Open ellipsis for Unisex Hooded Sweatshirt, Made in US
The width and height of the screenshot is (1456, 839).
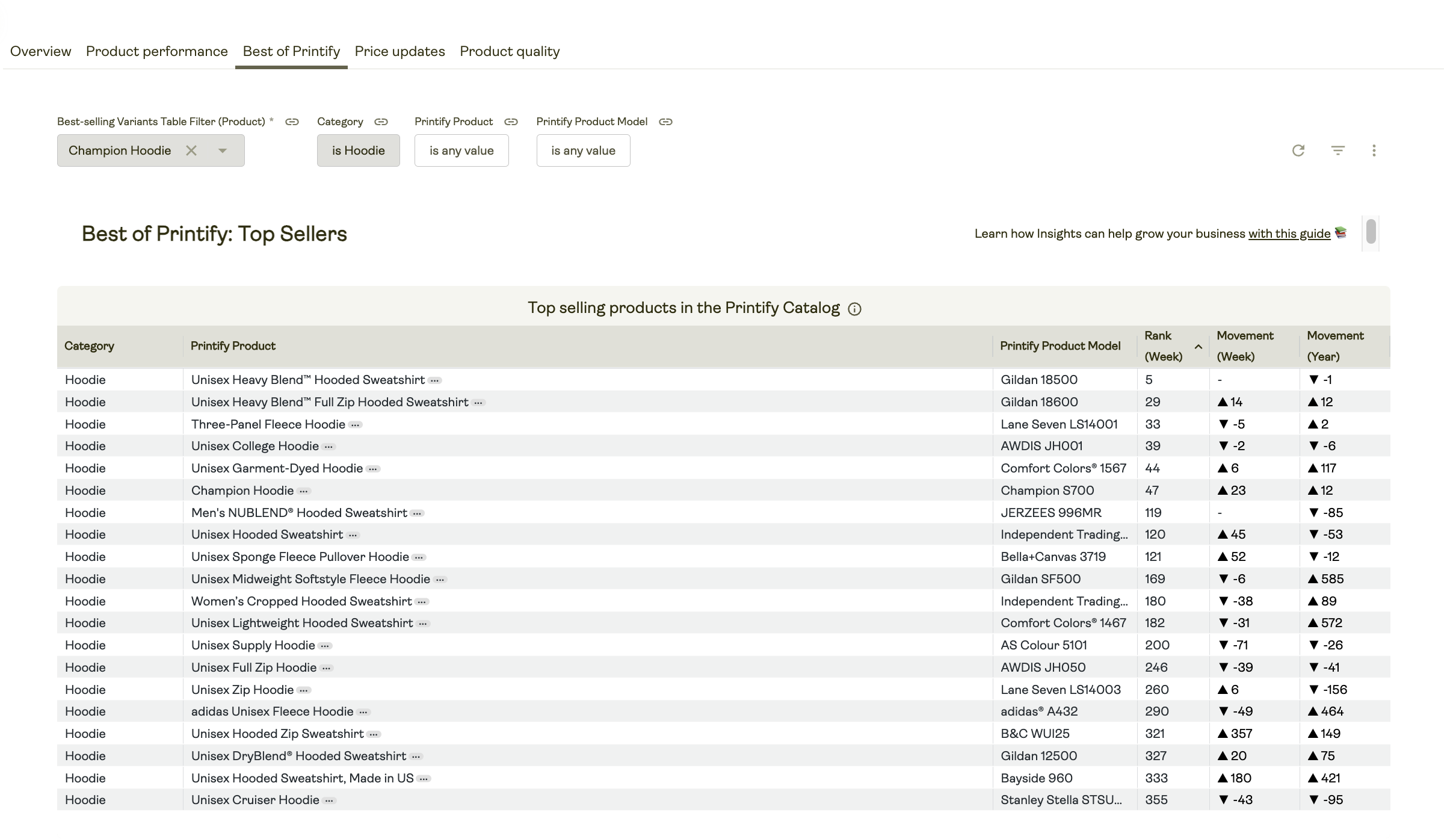[x=424, y=779]
